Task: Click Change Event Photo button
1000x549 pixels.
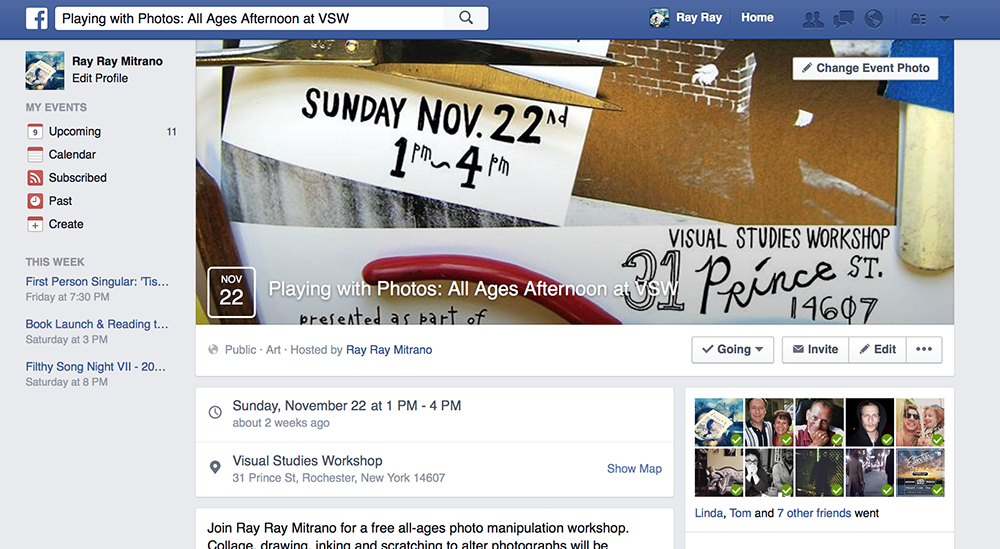Action: point(865,68)
